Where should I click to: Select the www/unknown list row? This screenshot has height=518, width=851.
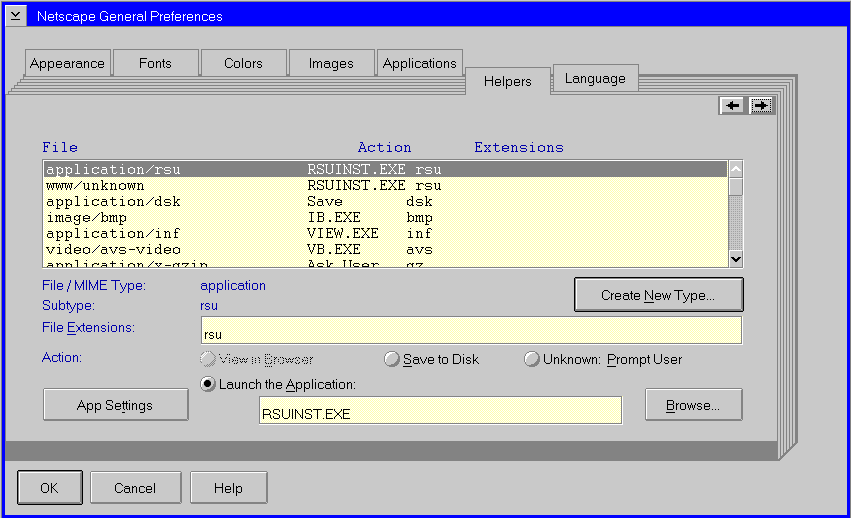[385, 186]
